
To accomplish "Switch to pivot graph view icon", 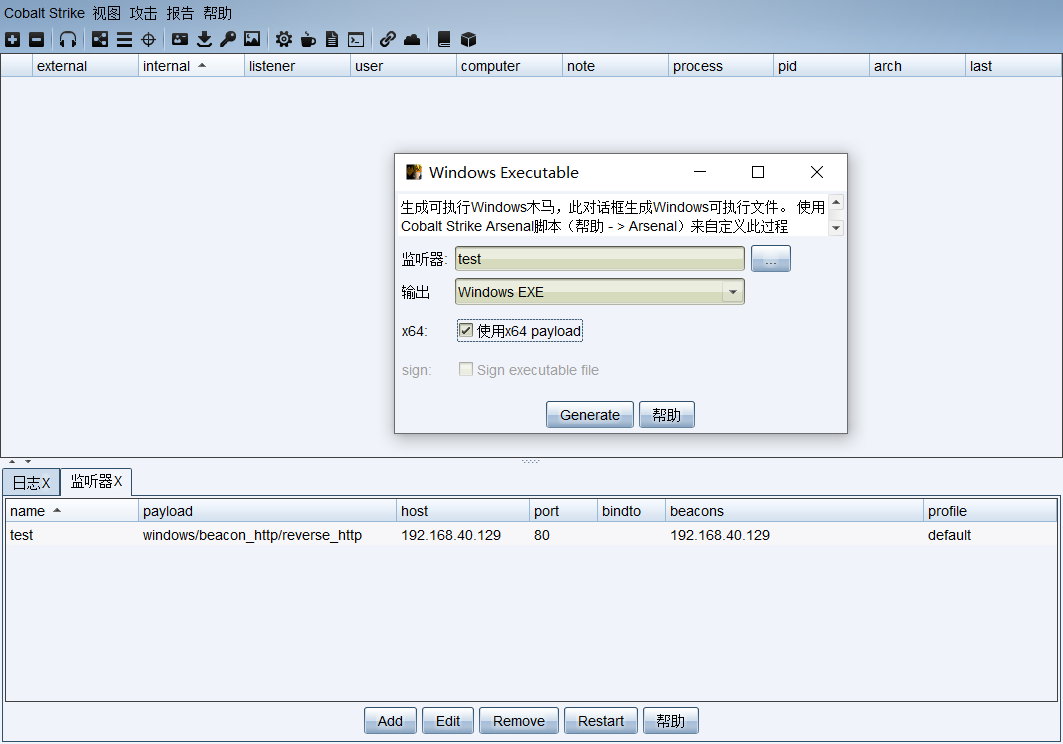I will 100,39.
